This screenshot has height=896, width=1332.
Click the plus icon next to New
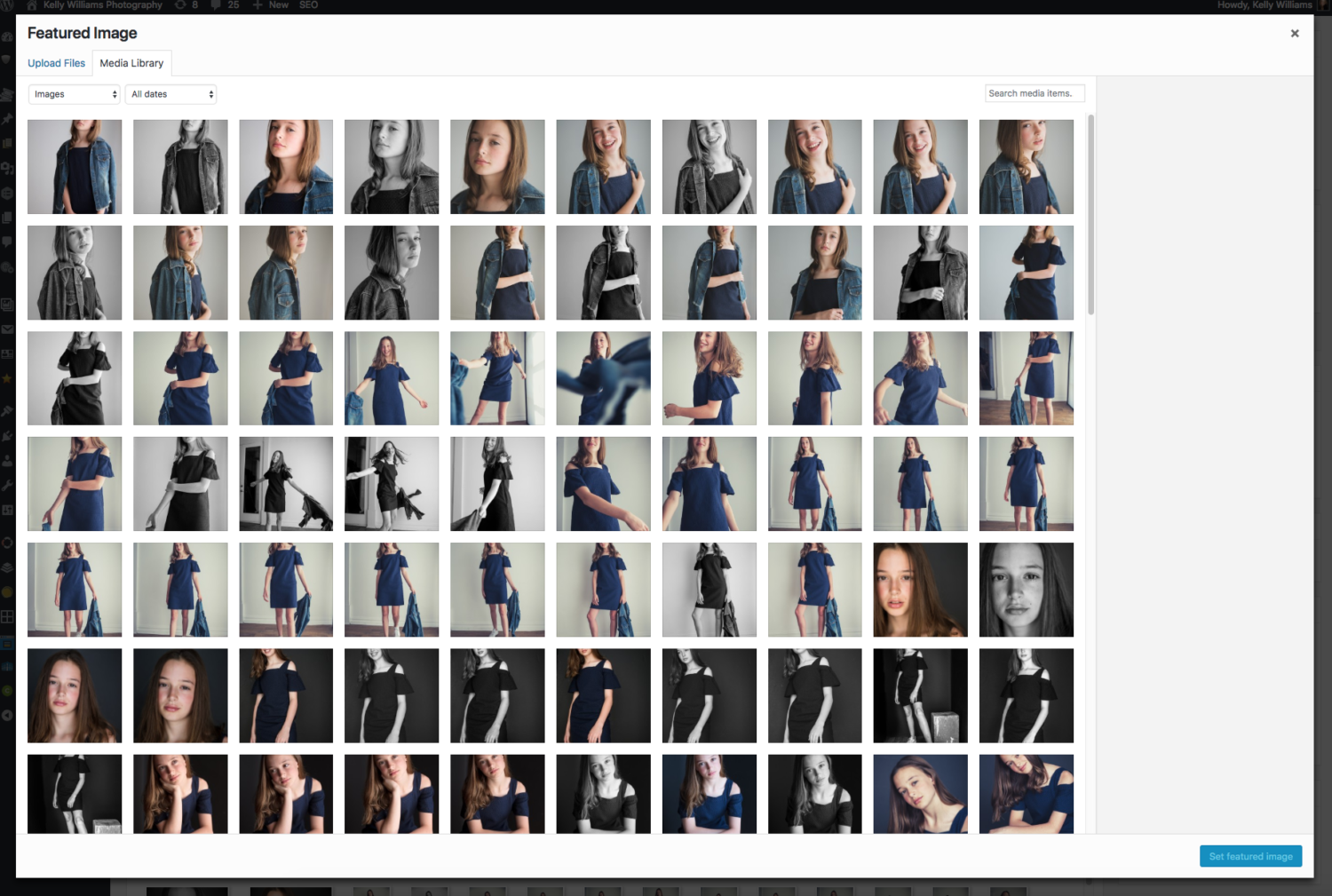coord(258,5)
